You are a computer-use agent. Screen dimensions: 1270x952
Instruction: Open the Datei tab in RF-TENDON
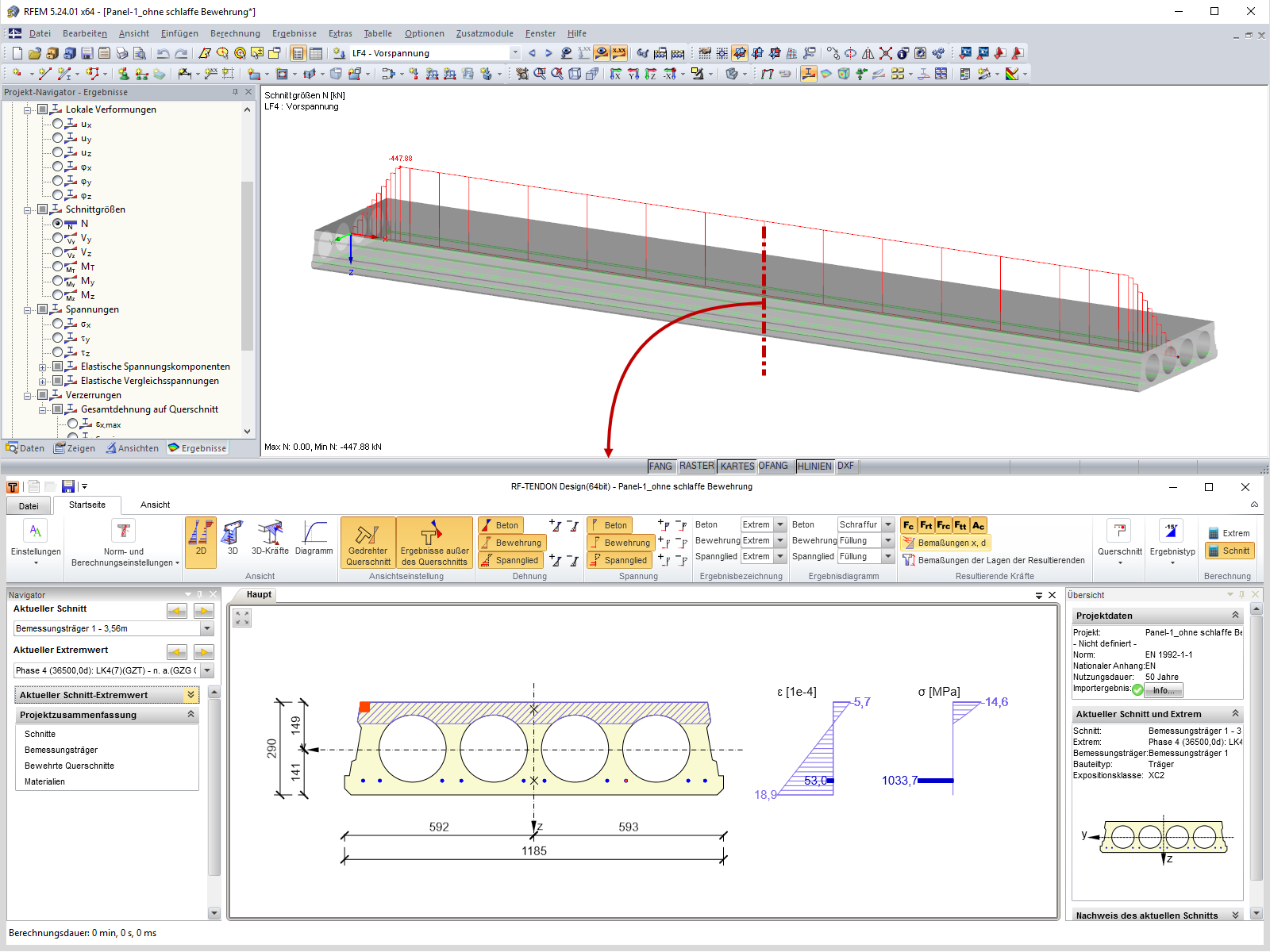pyautogui.click(x=29, y=506)
